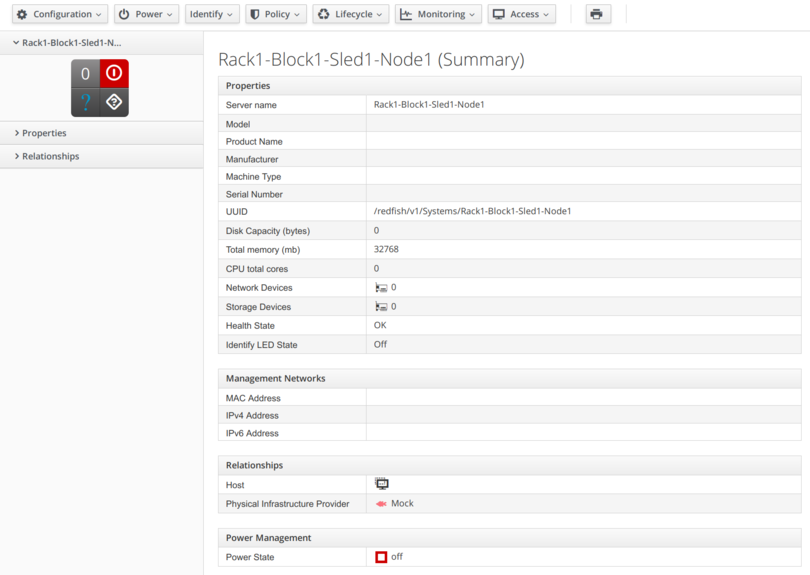Click the host count "0" quadrant
The image size is (810, 575).
point(85,73)
